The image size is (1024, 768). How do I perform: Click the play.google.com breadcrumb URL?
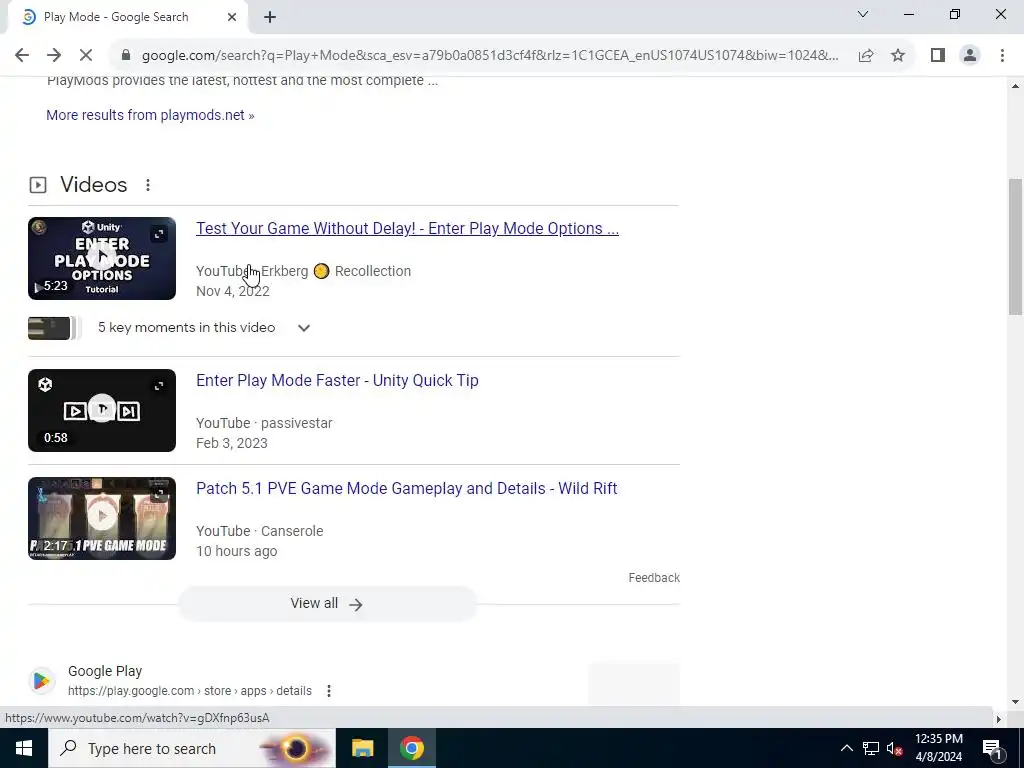[x=189, y=691]
